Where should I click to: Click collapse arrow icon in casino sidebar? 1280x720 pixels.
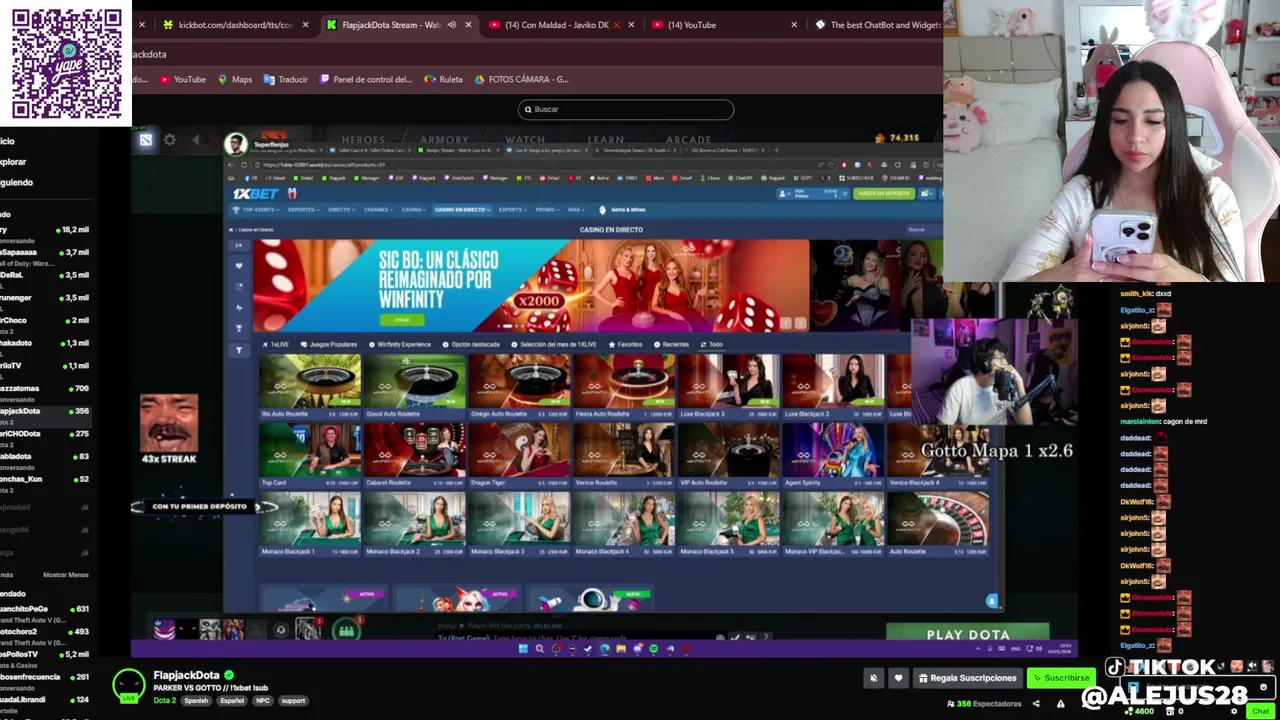click(x=239, y=245)
